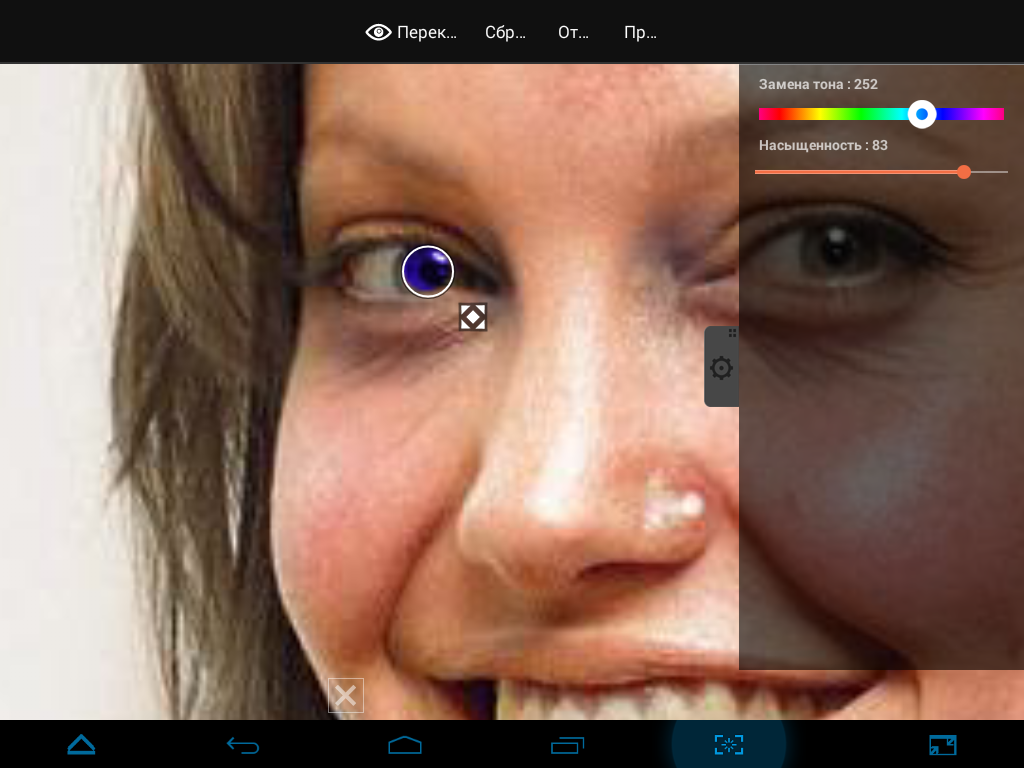This screenshot has width=1024, height=768.
Task: Click the Насыщенность : 83 label
Action: (823, 145)
